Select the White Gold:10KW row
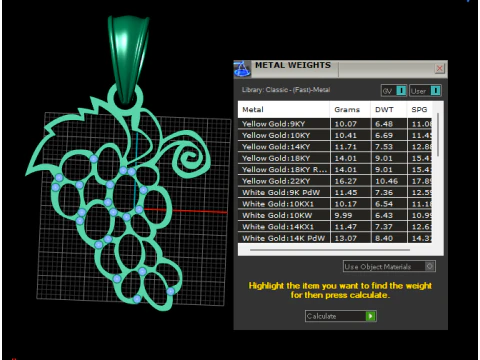Viewport: 480px width, 360px height. 335,215
